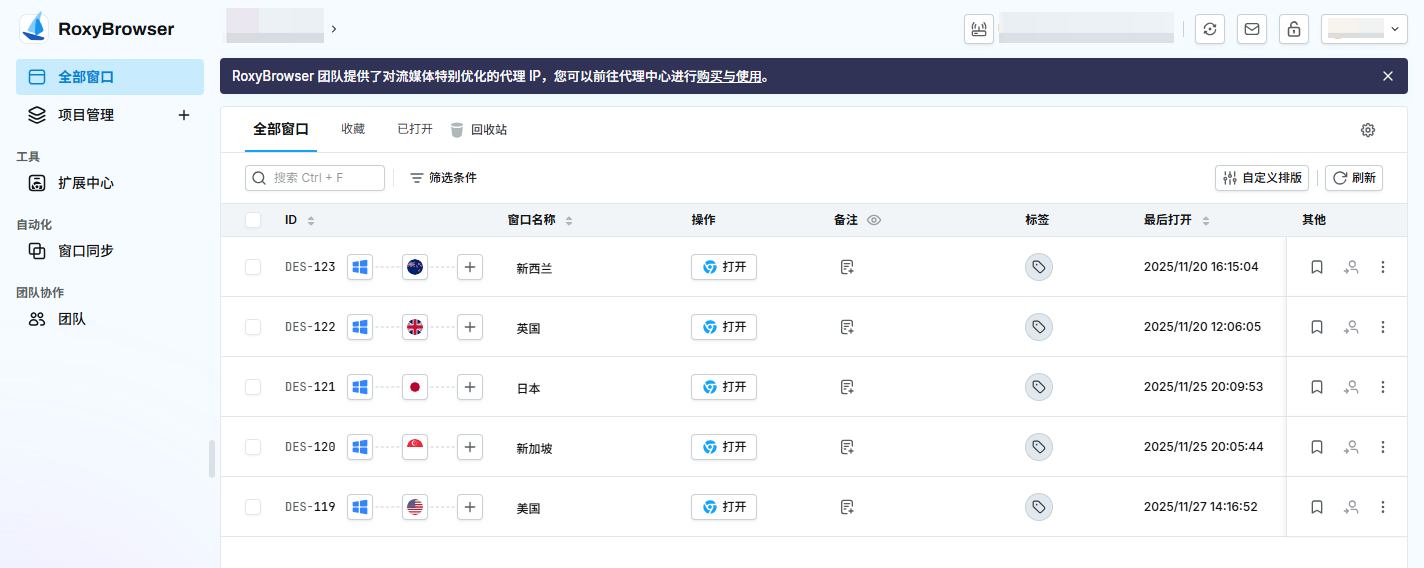Check the DES-120 row checkbox
1424x568 pixels.
tap(253, 447)
